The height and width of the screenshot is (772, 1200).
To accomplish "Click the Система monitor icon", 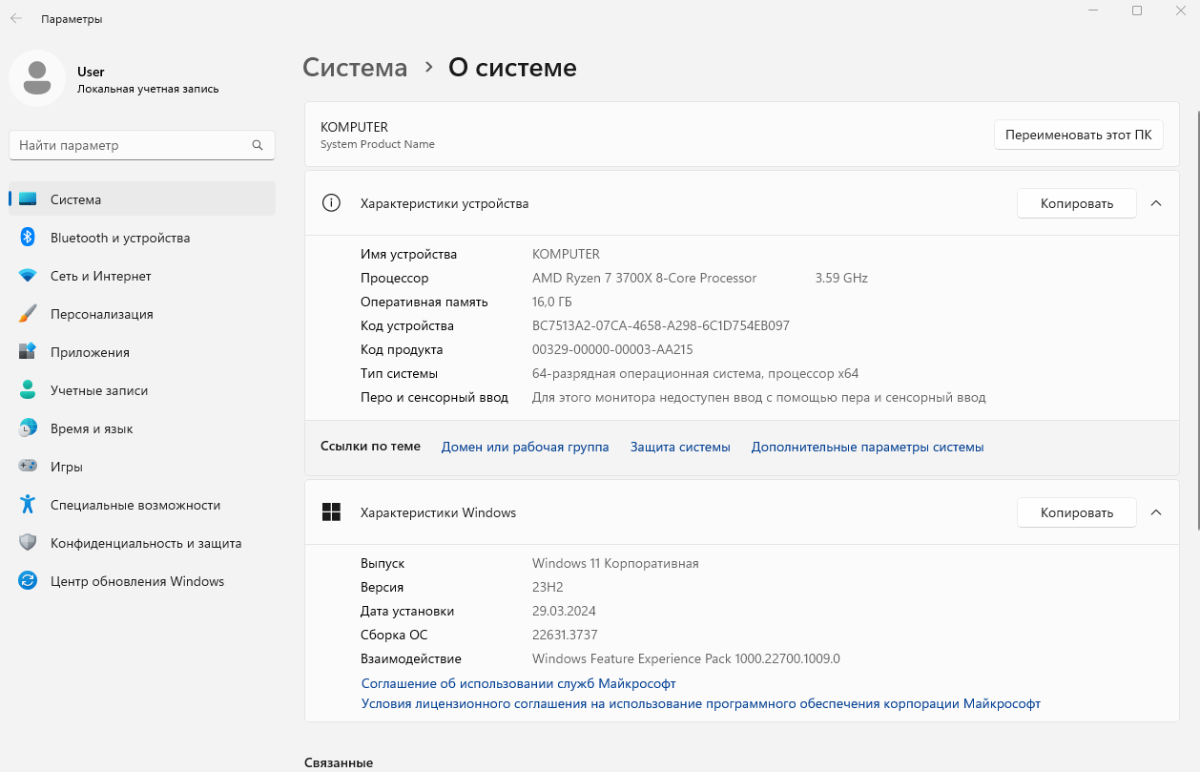I will pos(28,199).
